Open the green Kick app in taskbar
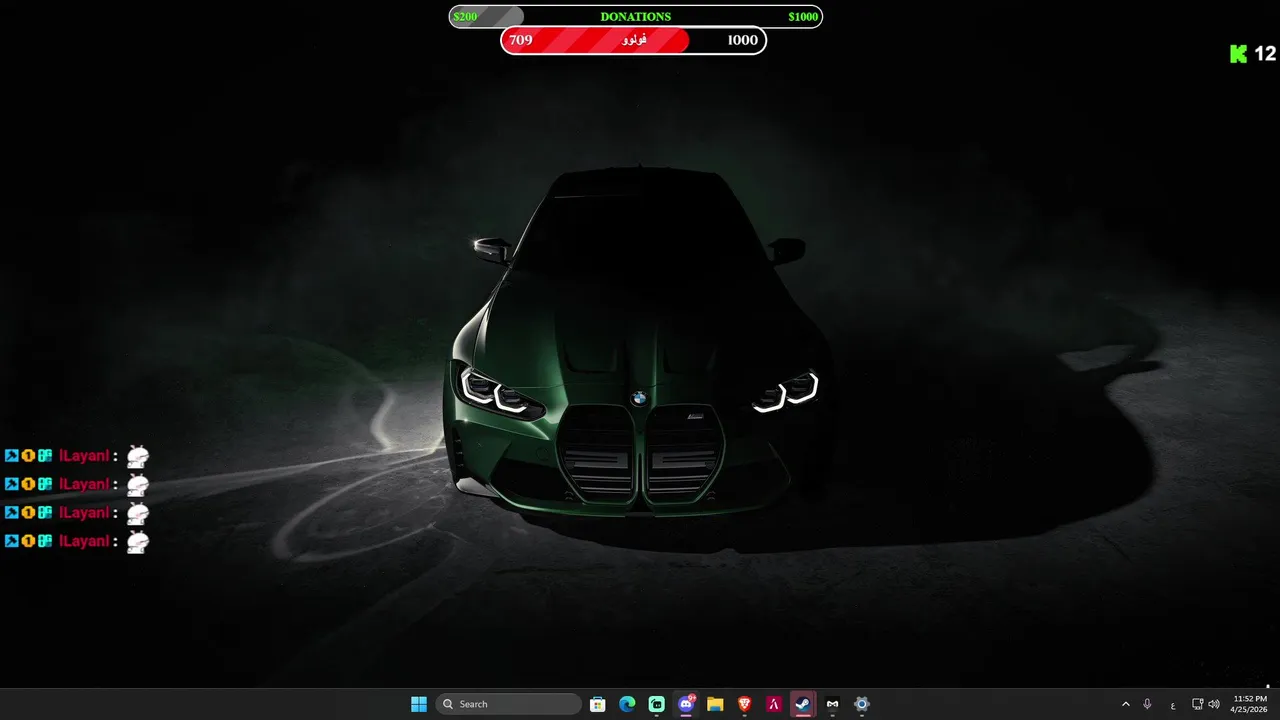Image resolution: width=1280 pixels, height=720 pixels. point(656,704)
